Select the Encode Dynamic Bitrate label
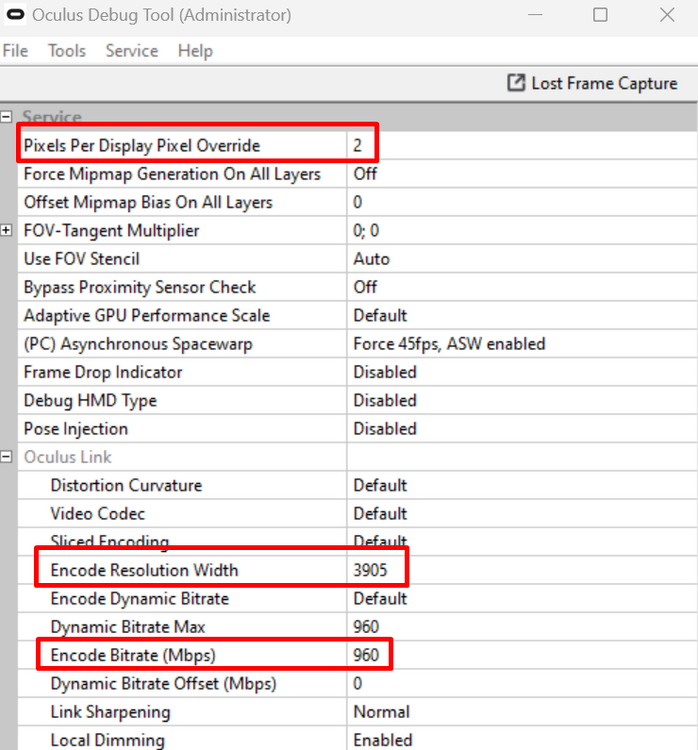Viewport: 698px width, 750px height. click(140, 599)
